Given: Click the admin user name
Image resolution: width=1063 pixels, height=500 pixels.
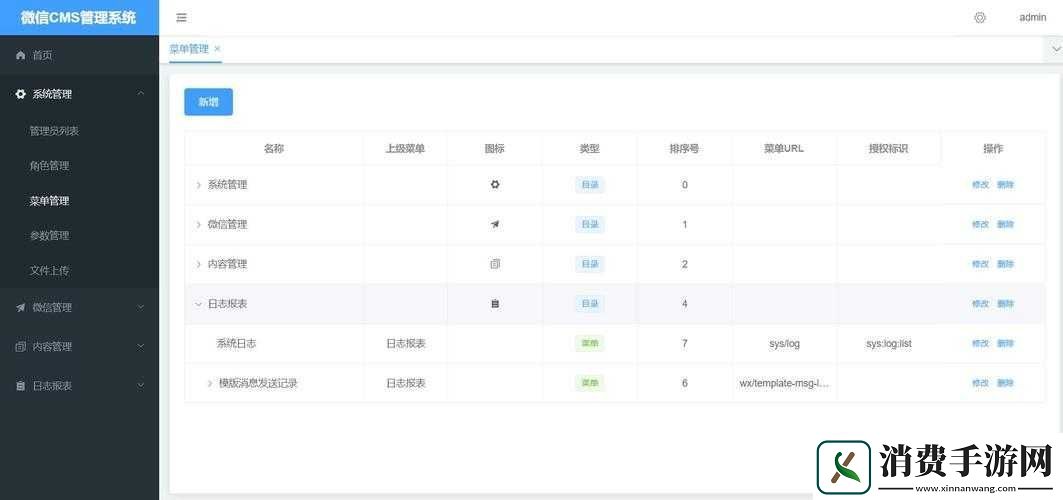Looking at the screenshot, I should pos(1032,18).
